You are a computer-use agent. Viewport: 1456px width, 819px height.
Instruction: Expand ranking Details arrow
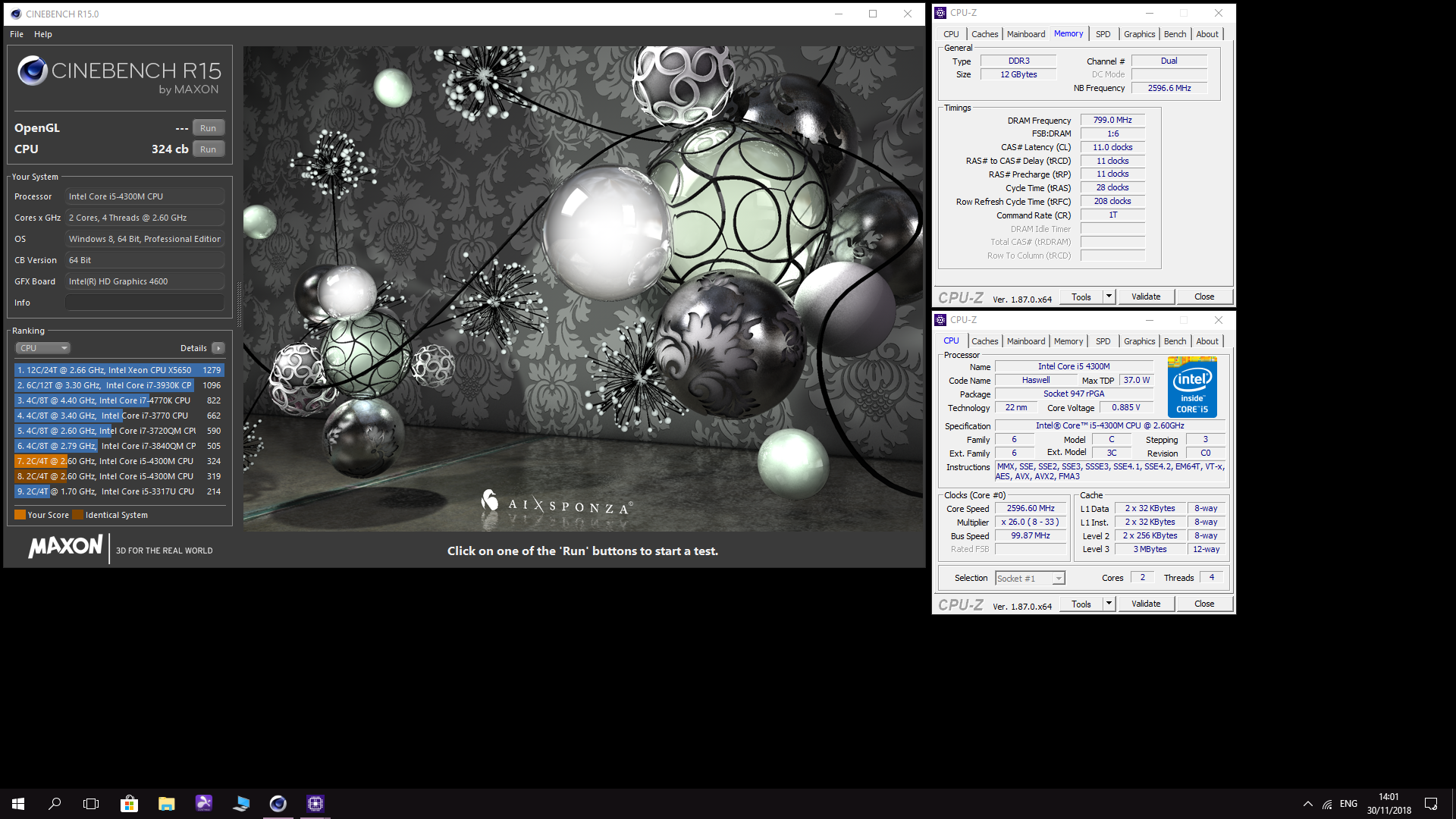click(218, 348)
